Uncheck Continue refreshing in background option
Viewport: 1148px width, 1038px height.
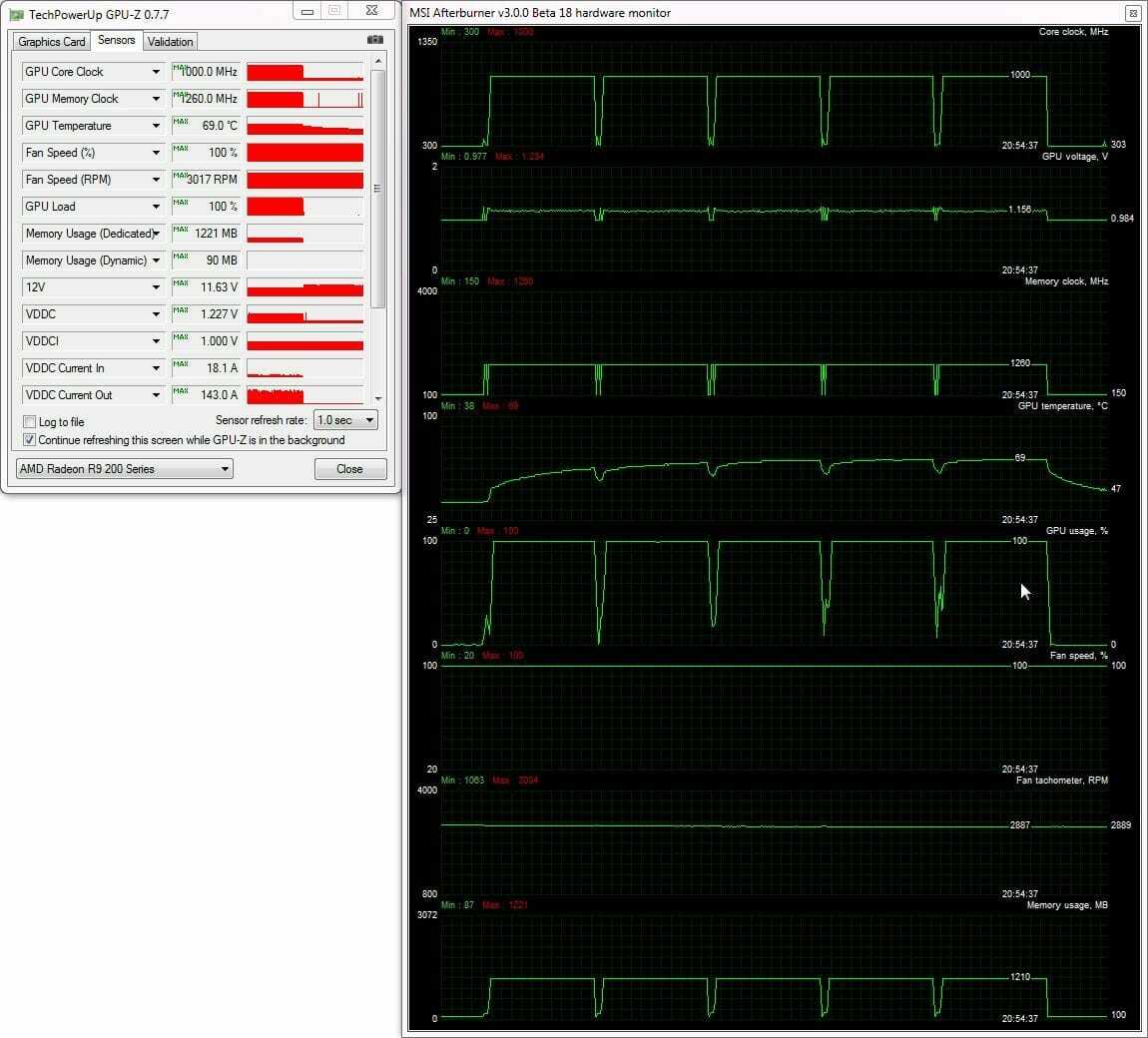pos(29,440)
